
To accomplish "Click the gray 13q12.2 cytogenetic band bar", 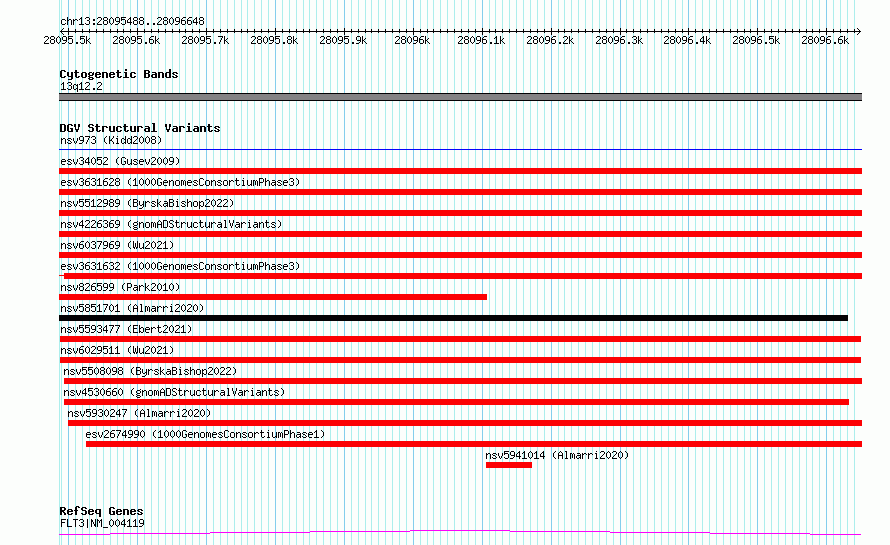I will tap(460, 97).
